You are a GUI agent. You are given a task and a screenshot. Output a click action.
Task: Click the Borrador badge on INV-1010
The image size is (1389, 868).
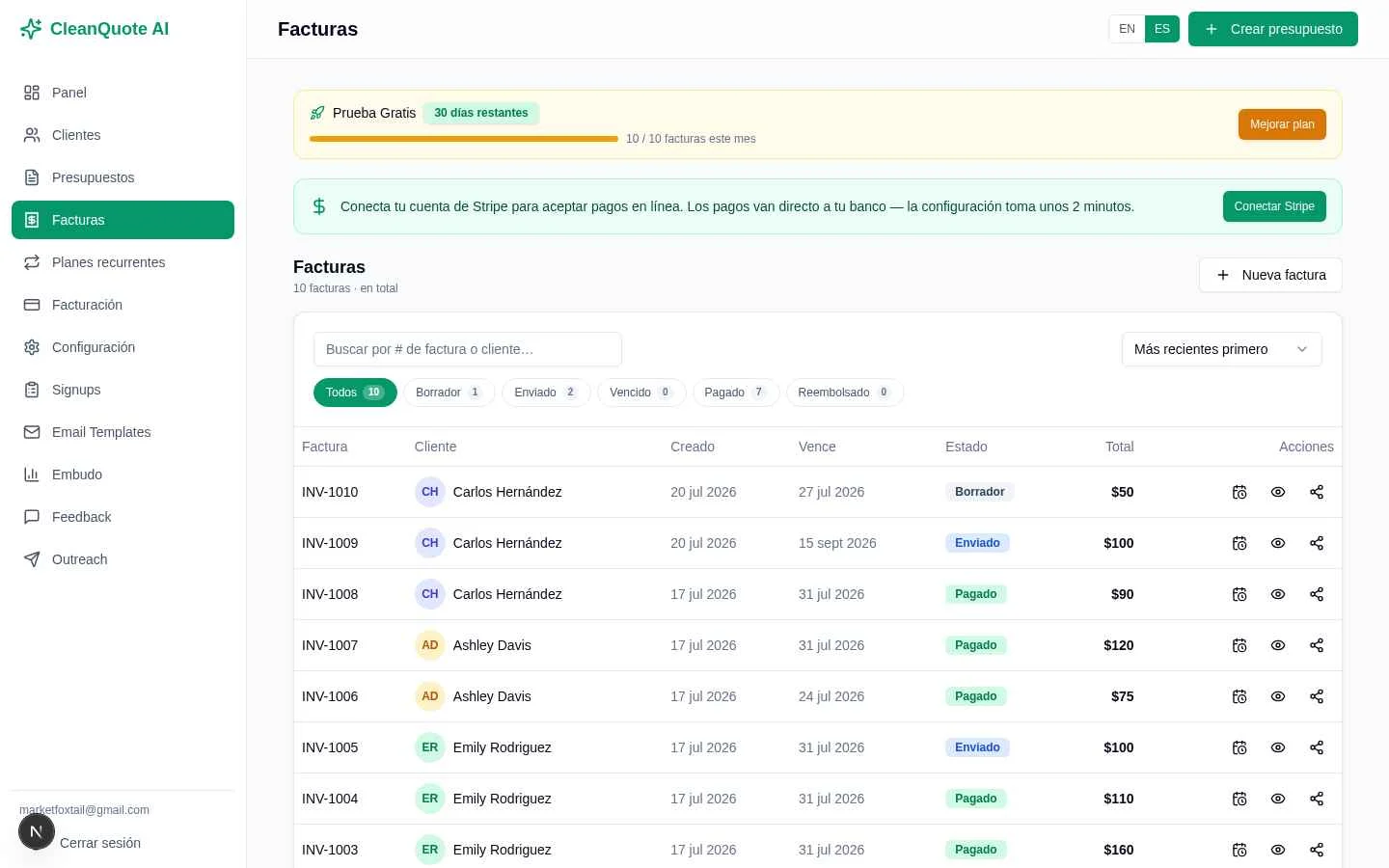tap(980, 492)
